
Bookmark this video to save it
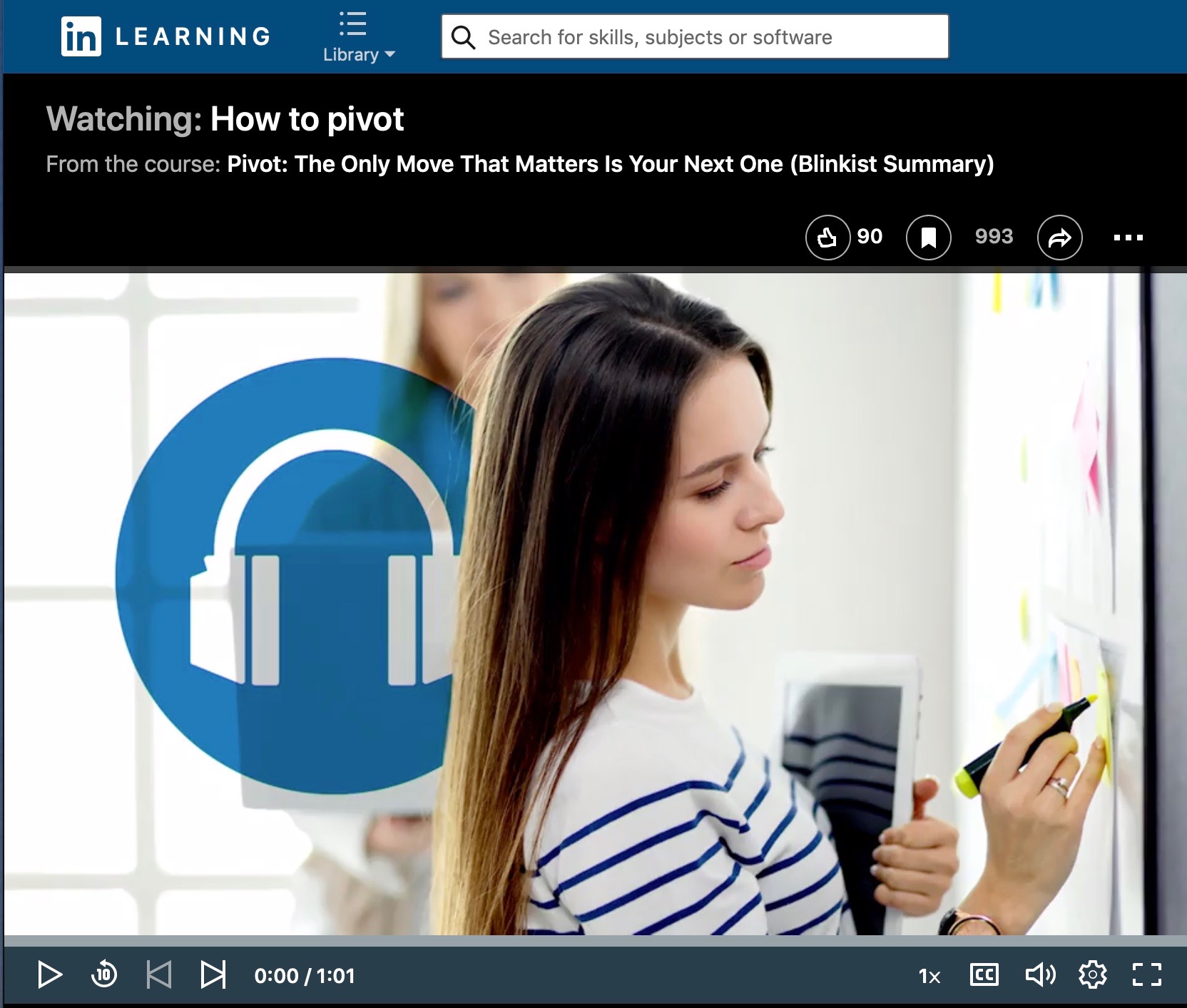[928, 237]
